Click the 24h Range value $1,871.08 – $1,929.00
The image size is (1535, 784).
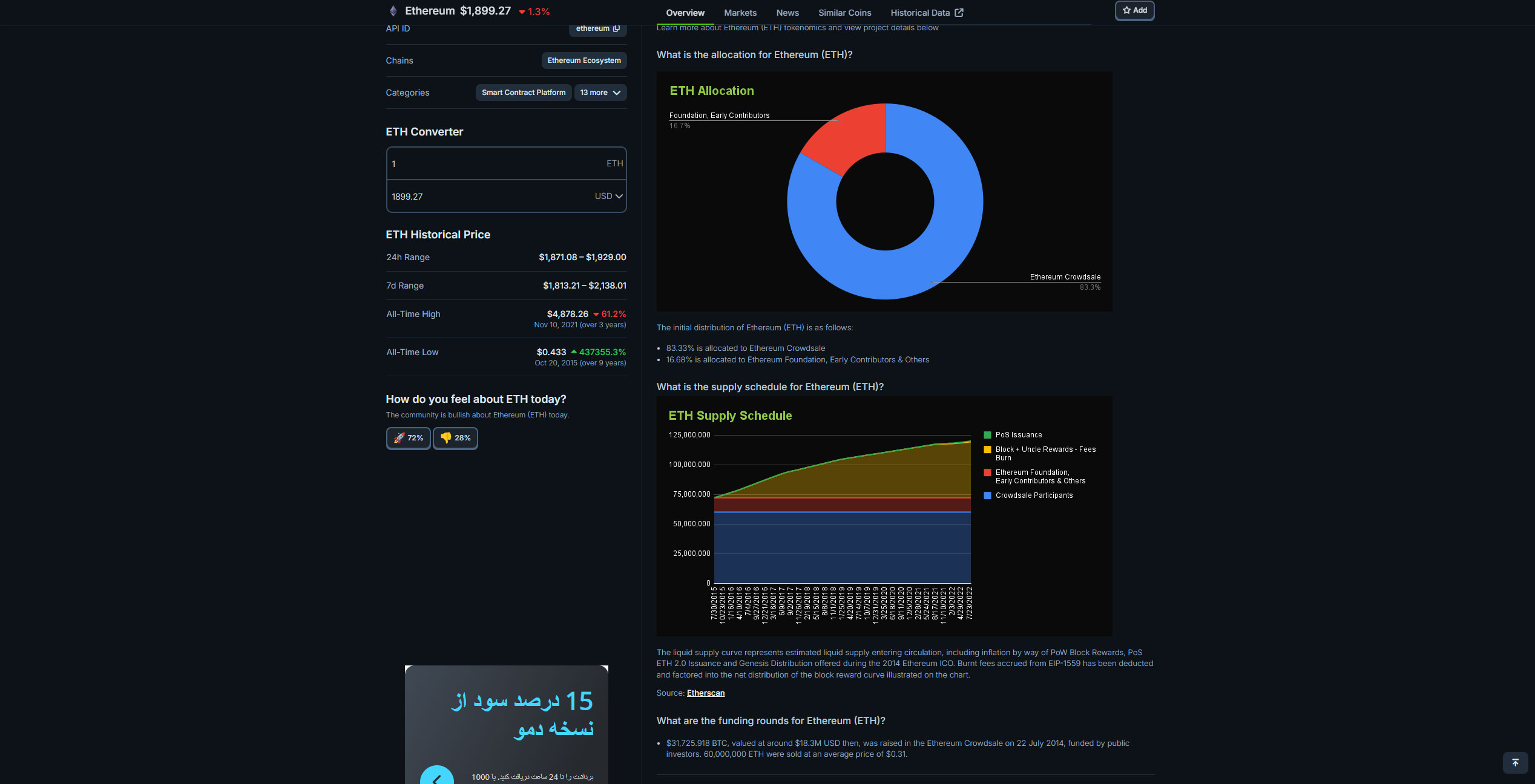[x=582, y=257]
